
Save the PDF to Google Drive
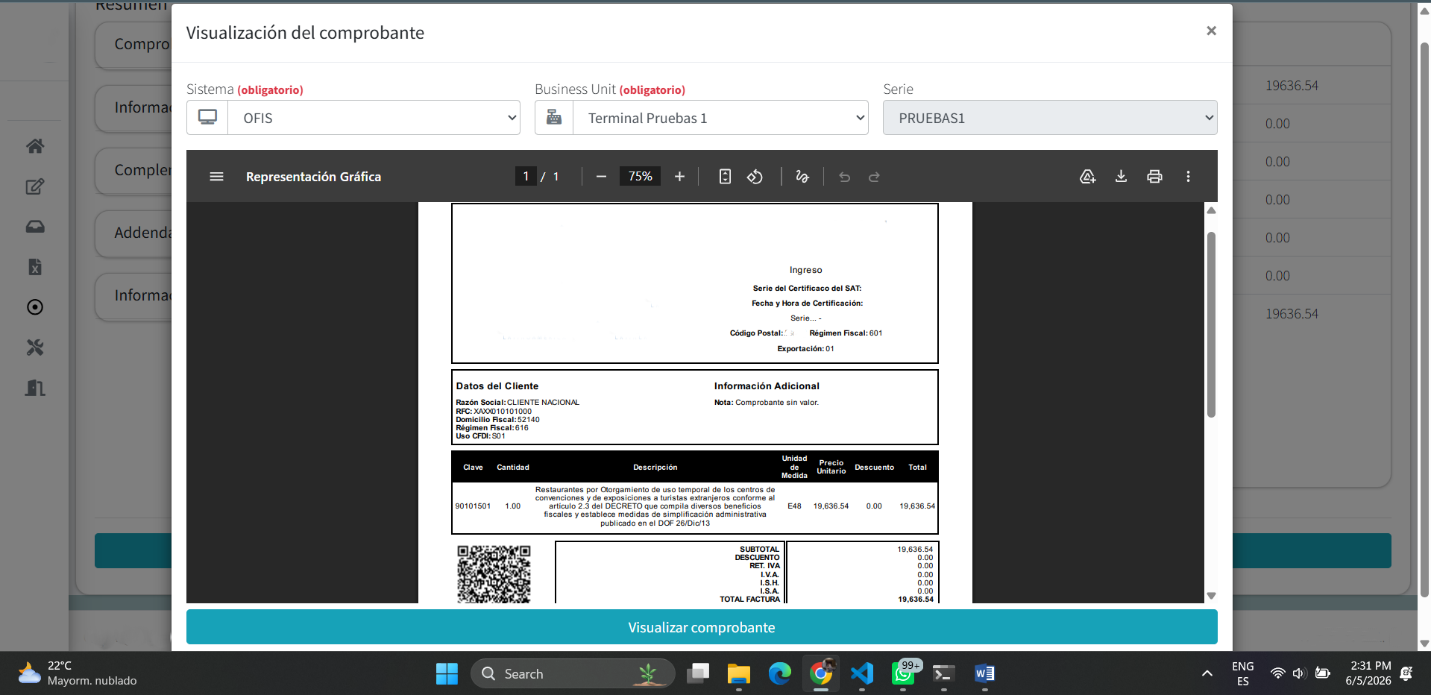pyautogui.click(x=1087, y=177)
